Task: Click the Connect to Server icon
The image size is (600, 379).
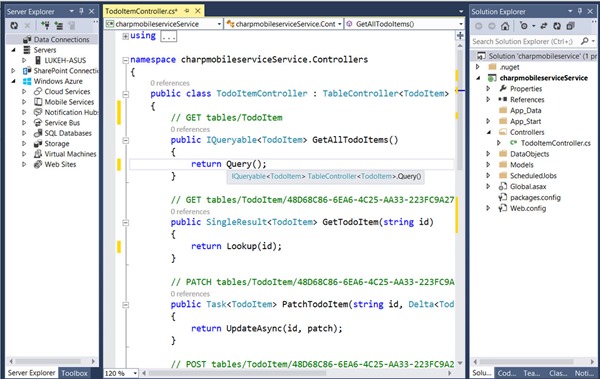Action: pos(59,26)
